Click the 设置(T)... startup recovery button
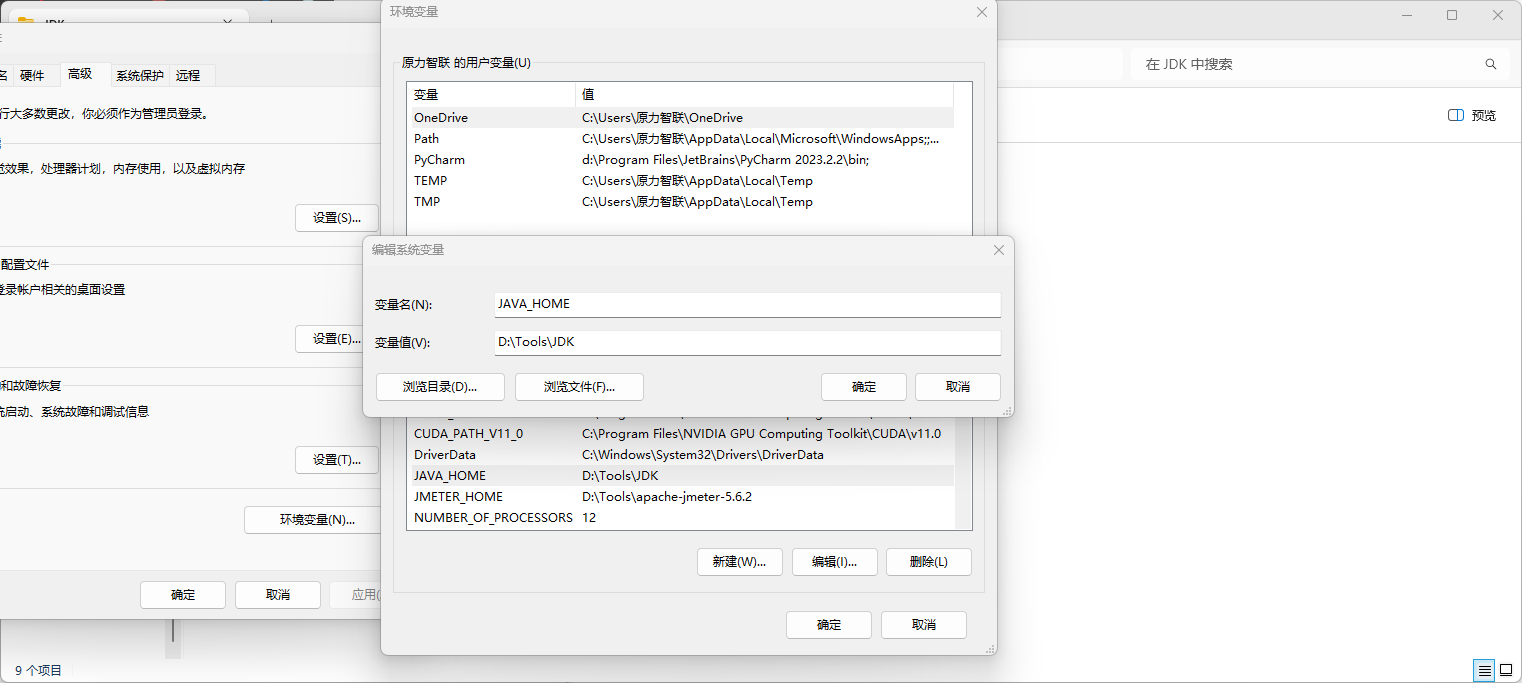 coord(337,460)
